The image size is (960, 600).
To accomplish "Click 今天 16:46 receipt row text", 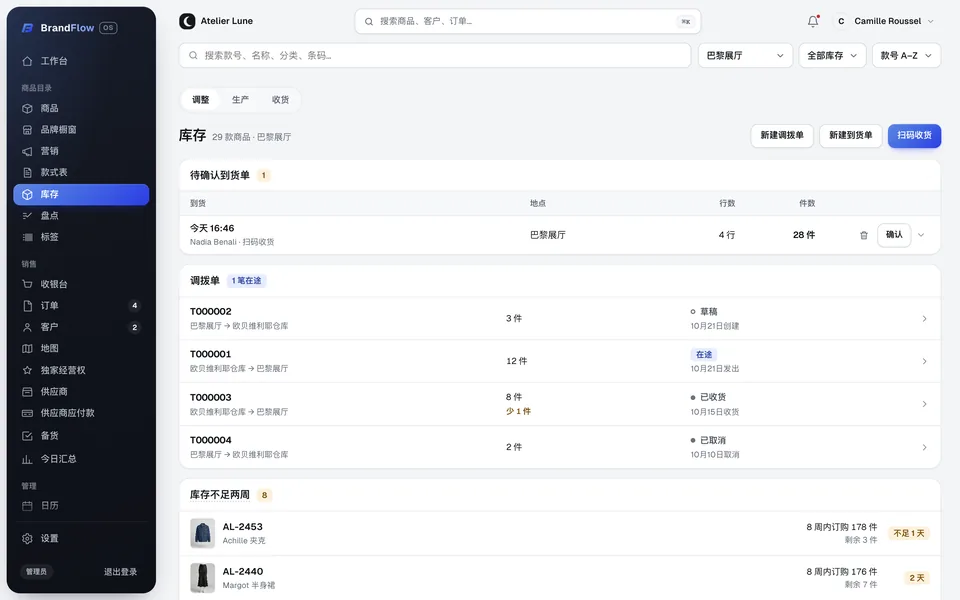I will (x=212, y=228).
